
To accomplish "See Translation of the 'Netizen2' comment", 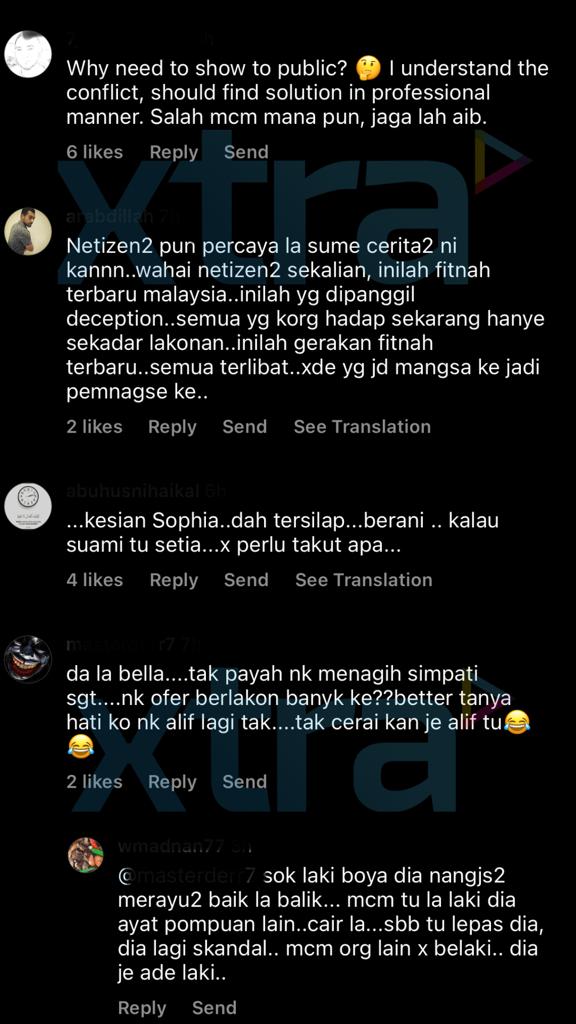I will pyautogui.click(x=362, y=427).
